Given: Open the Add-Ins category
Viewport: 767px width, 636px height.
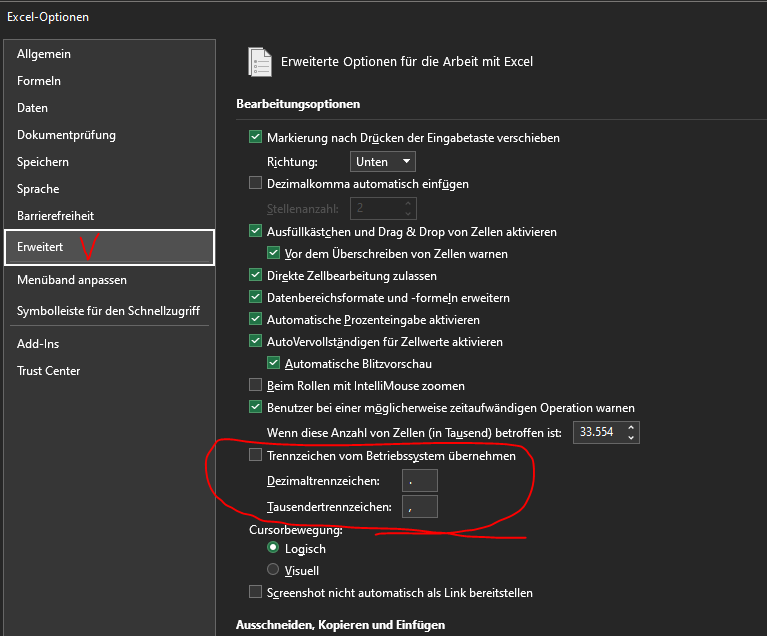Looking at the screenshot, I should click(38, 344).
